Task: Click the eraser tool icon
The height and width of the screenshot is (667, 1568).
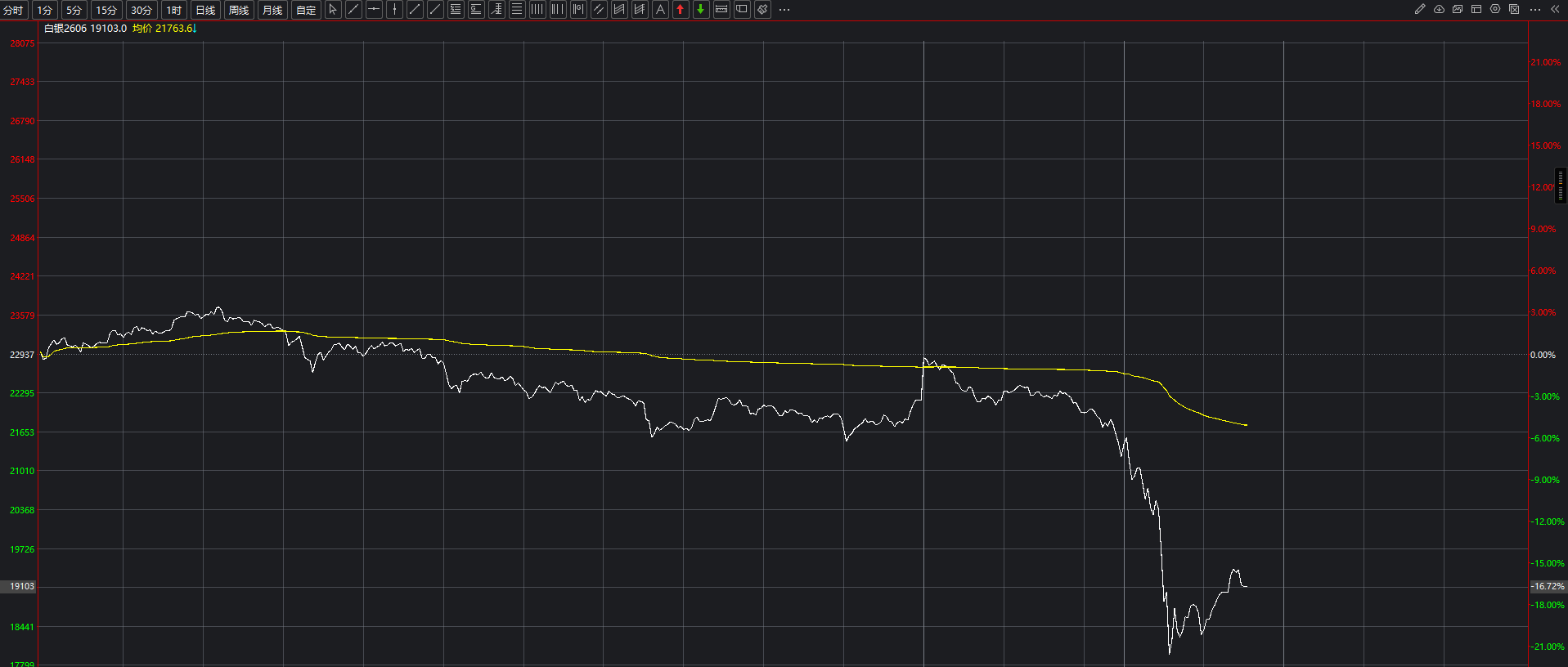Action: click(762, 10)
